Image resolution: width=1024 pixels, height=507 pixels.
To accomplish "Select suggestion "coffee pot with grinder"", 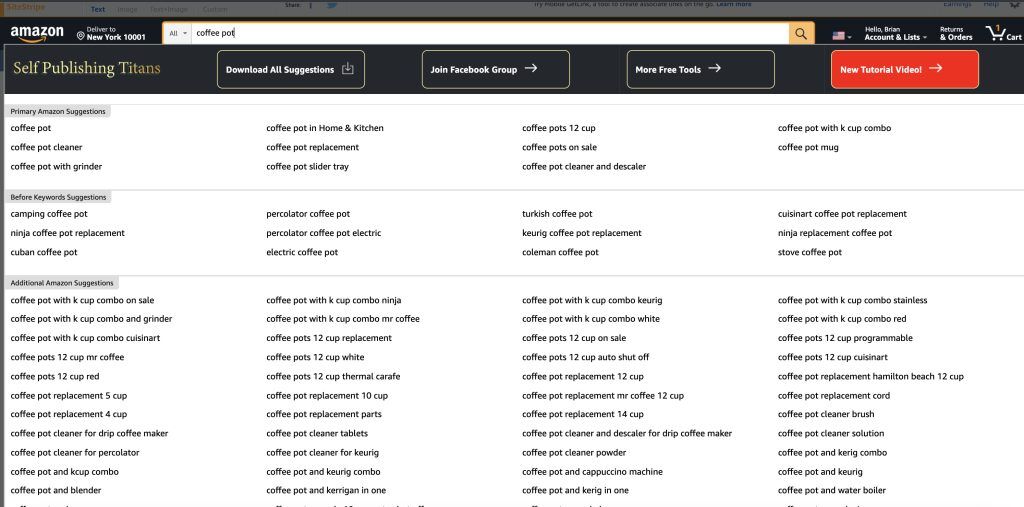I will click(56, 167).
